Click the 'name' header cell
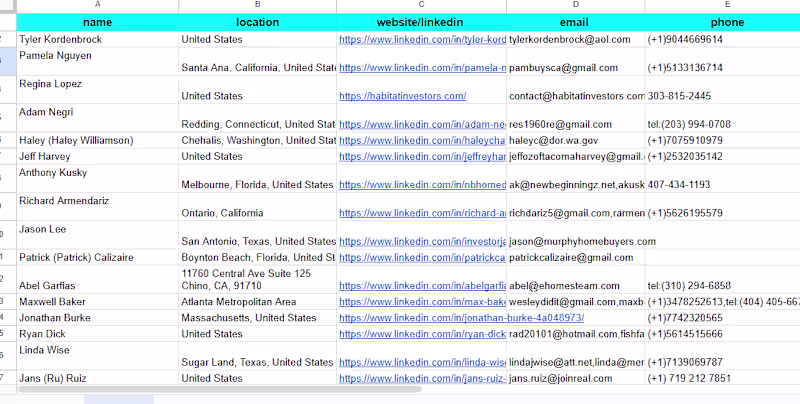This screenshot has height=404, width=800. point(97,22)
